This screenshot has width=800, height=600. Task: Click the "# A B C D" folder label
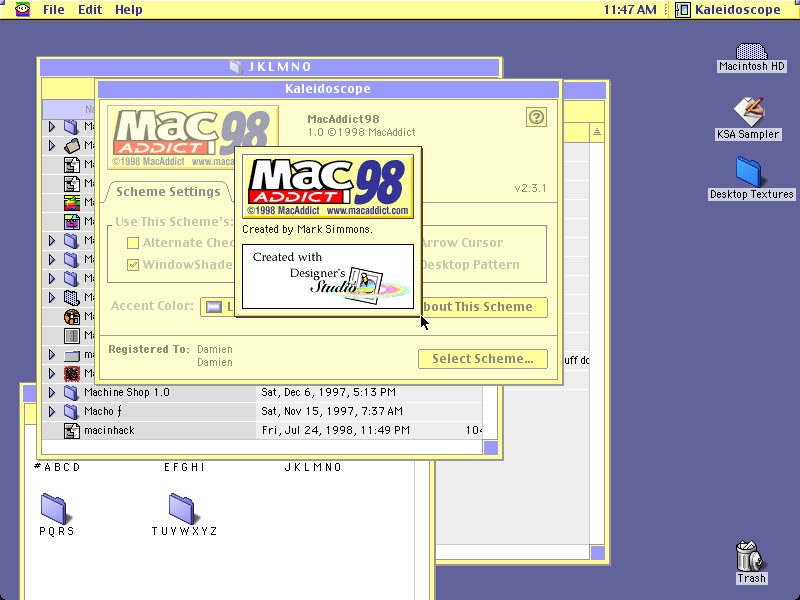[57, 467]
